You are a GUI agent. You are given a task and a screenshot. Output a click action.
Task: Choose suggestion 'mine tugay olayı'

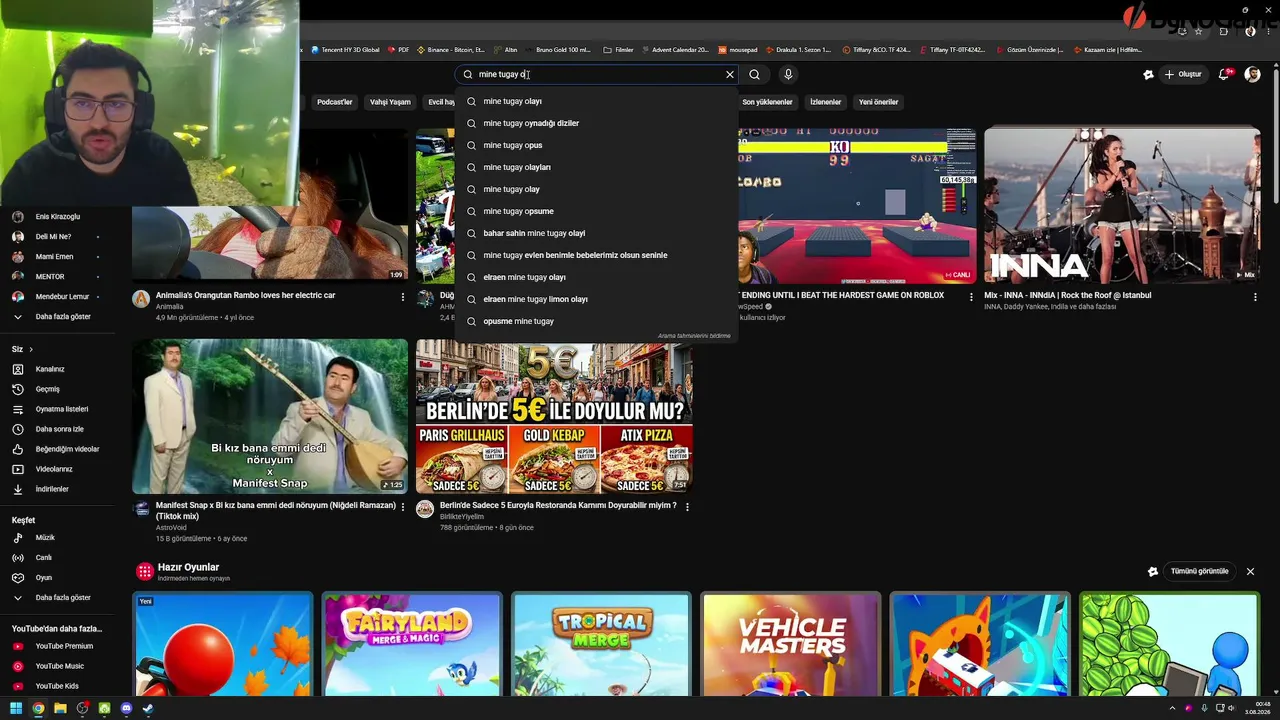[596, 101]
